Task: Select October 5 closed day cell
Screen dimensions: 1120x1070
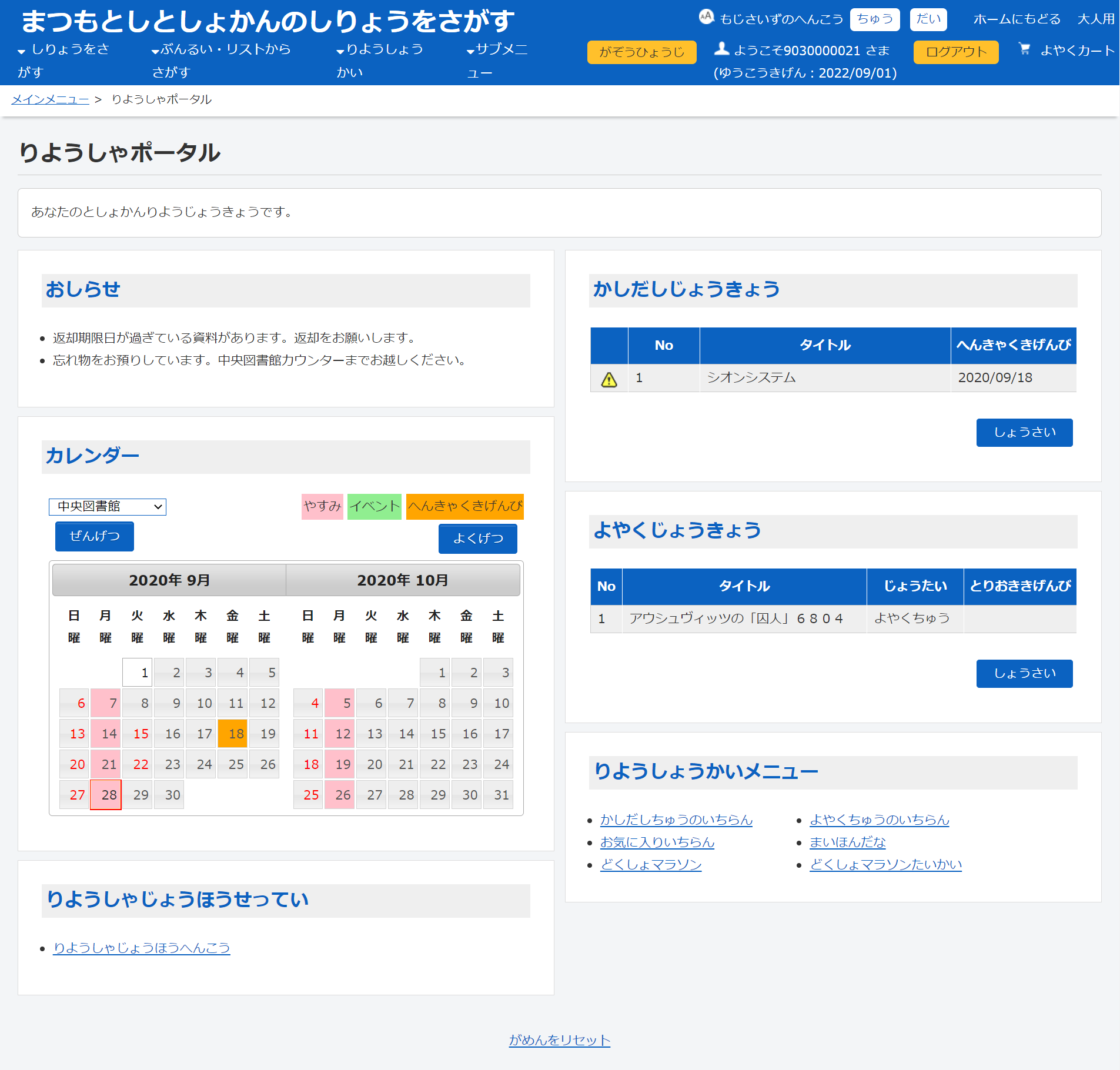Action: (339, 703)
